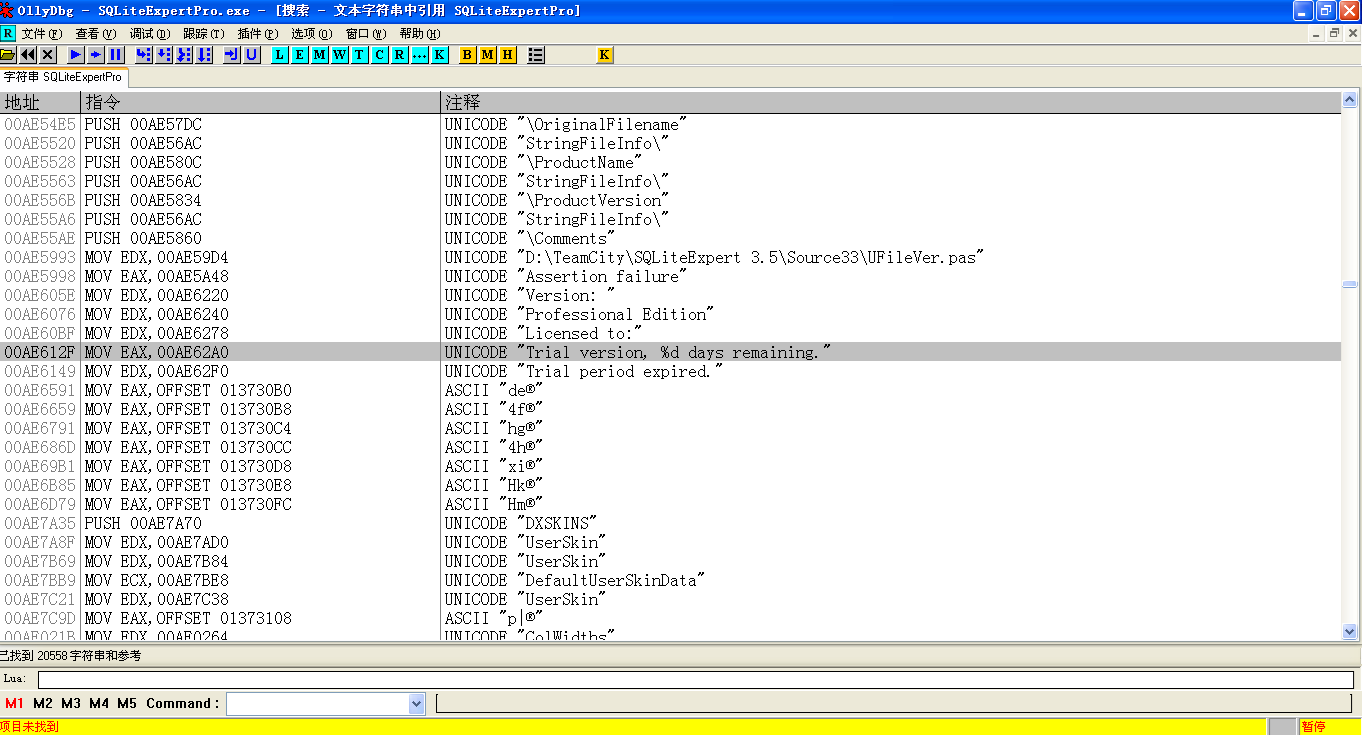The image size is (1362, 735).
Task: Click the 注释 column header
Action: [x=891, y=102]
